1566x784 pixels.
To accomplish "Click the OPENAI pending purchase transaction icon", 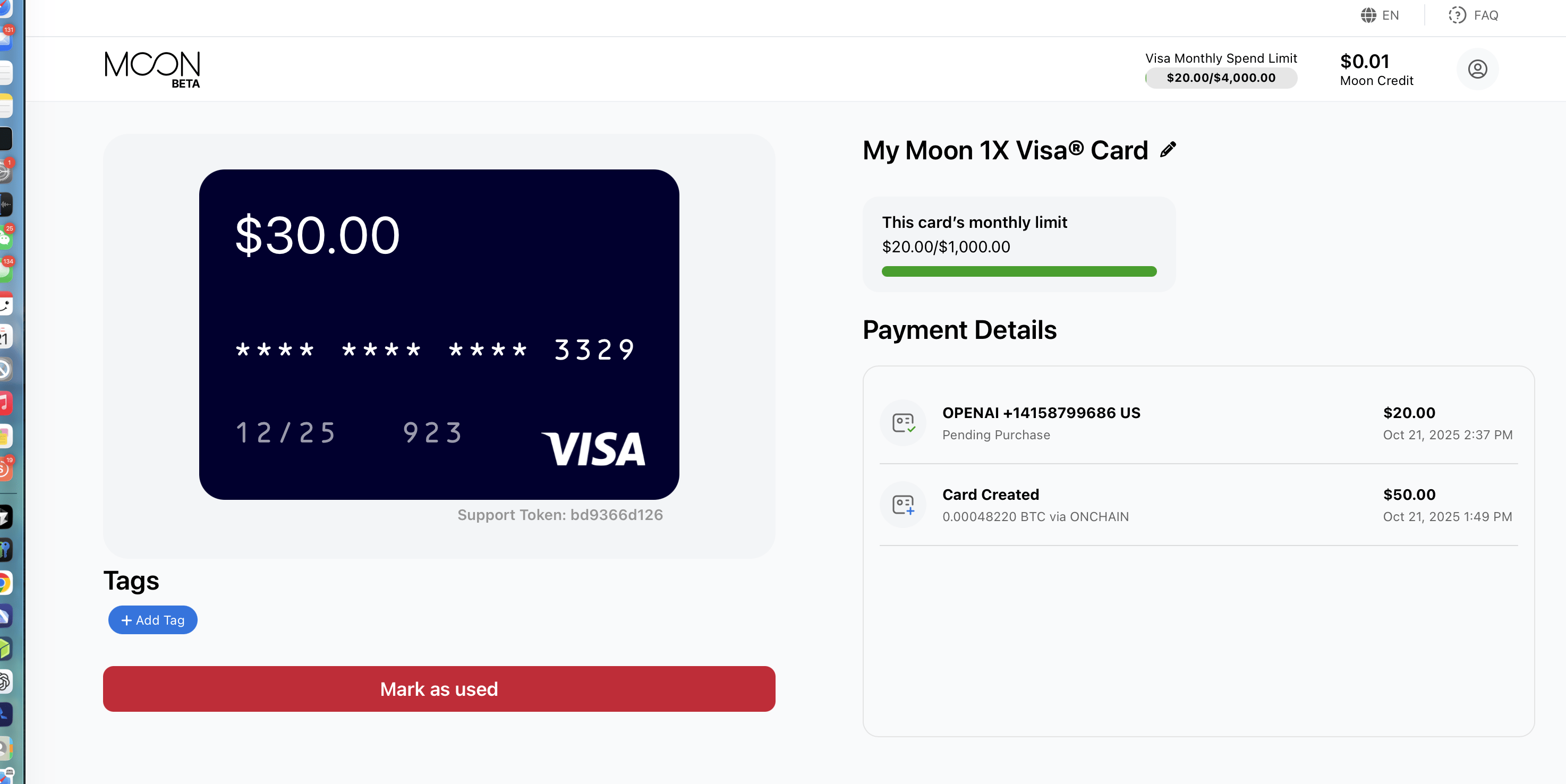I will 903,422.
